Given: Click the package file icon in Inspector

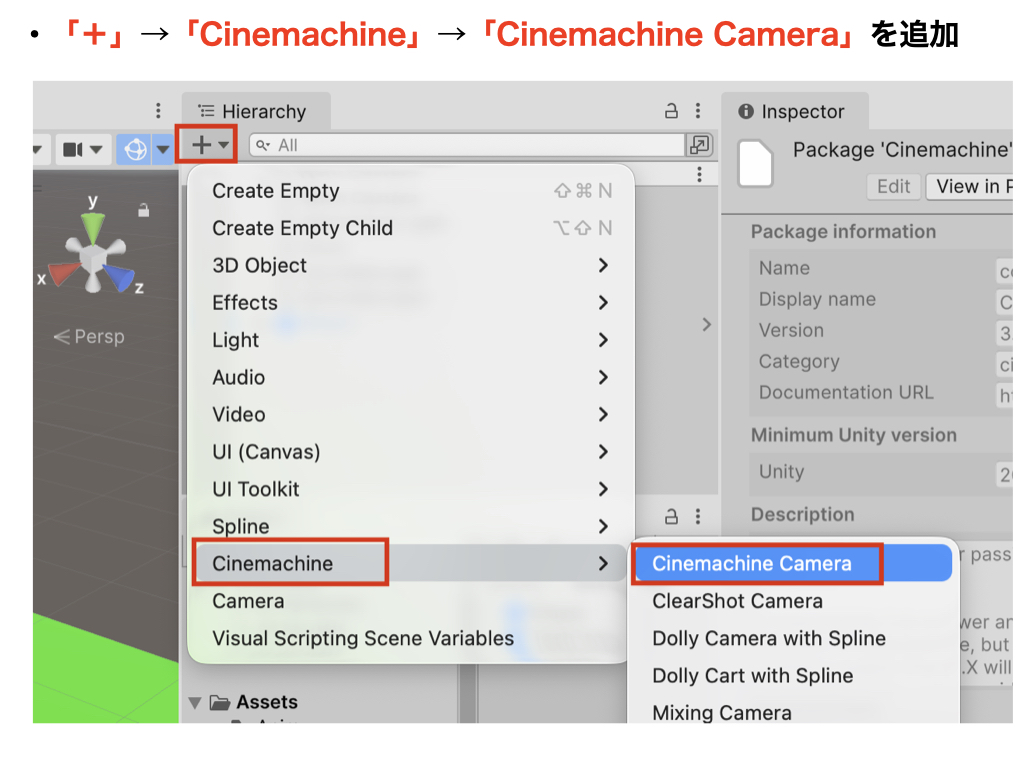Looking at the screenshot, I should [x=756, y=164].
